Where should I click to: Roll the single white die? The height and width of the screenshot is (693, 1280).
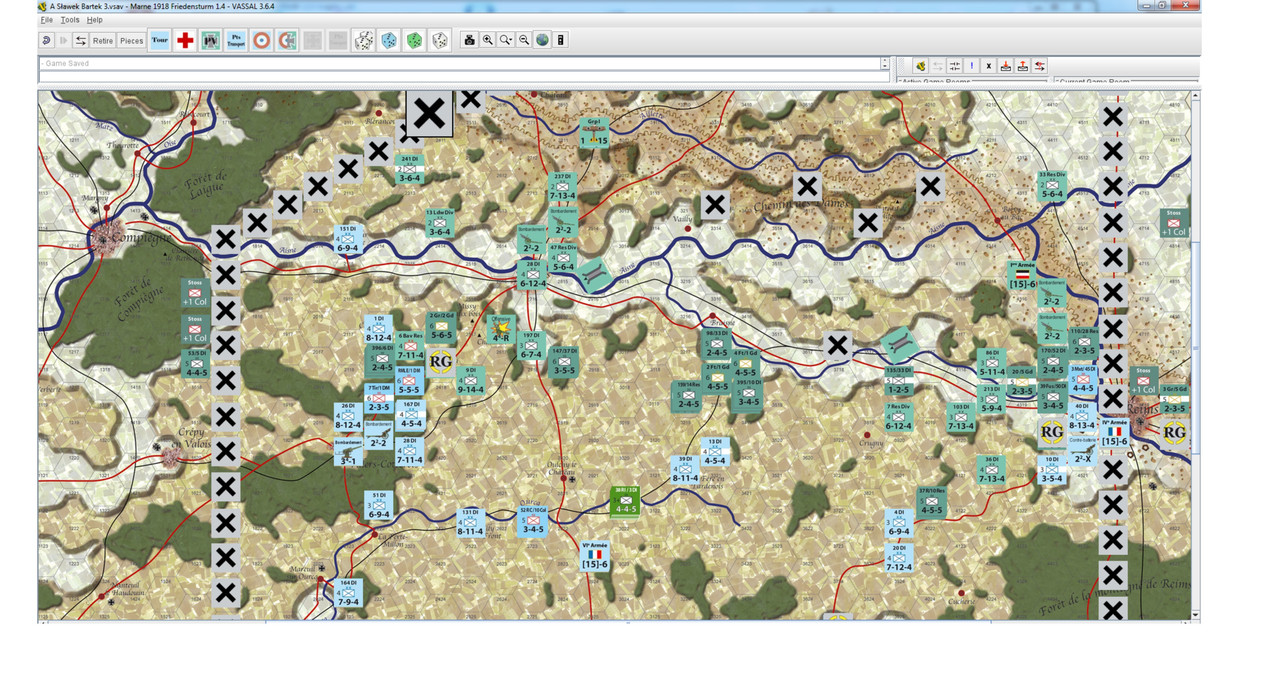point(439,40)
